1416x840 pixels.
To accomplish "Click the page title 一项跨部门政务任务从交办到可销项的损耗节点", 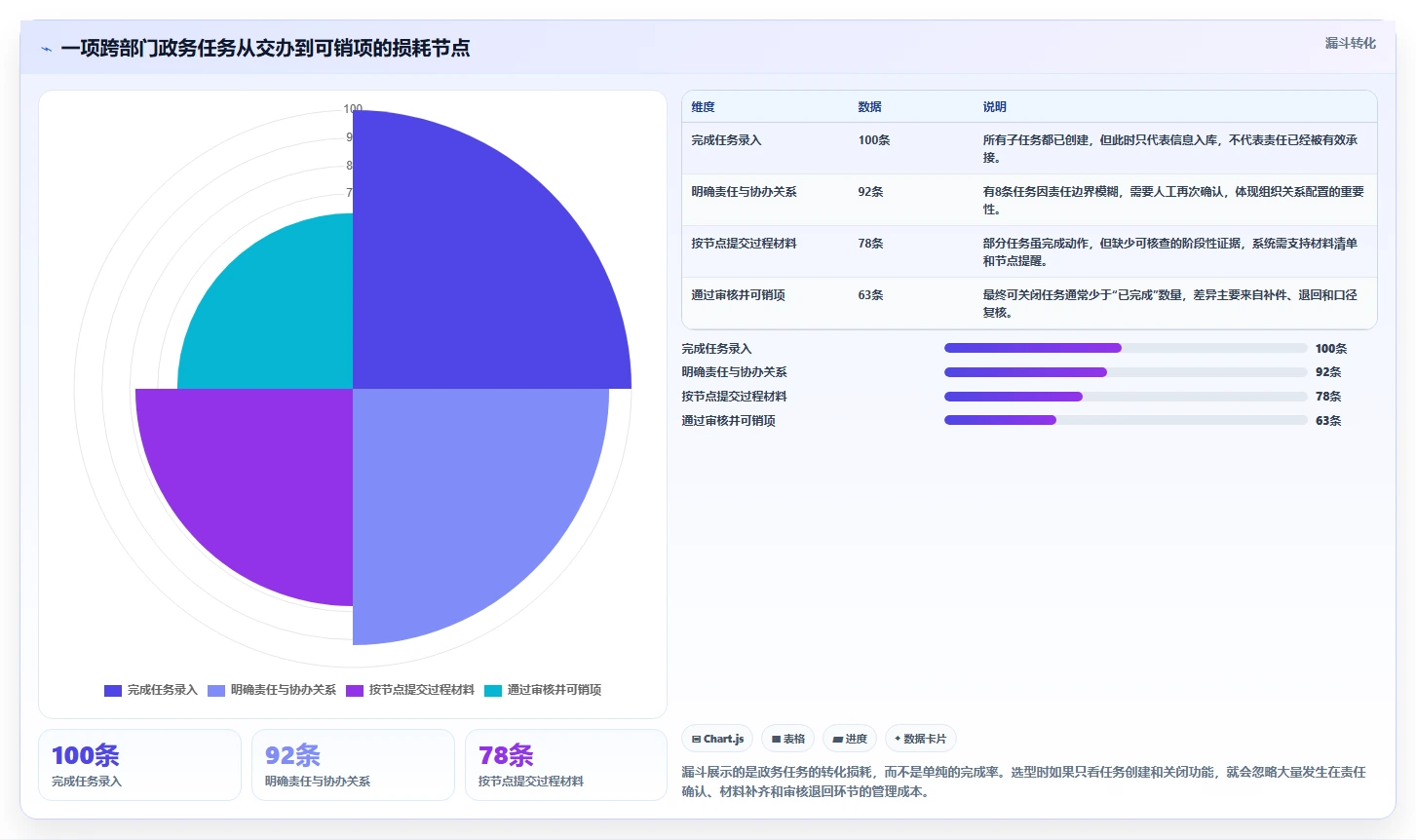I will point(265,48).
